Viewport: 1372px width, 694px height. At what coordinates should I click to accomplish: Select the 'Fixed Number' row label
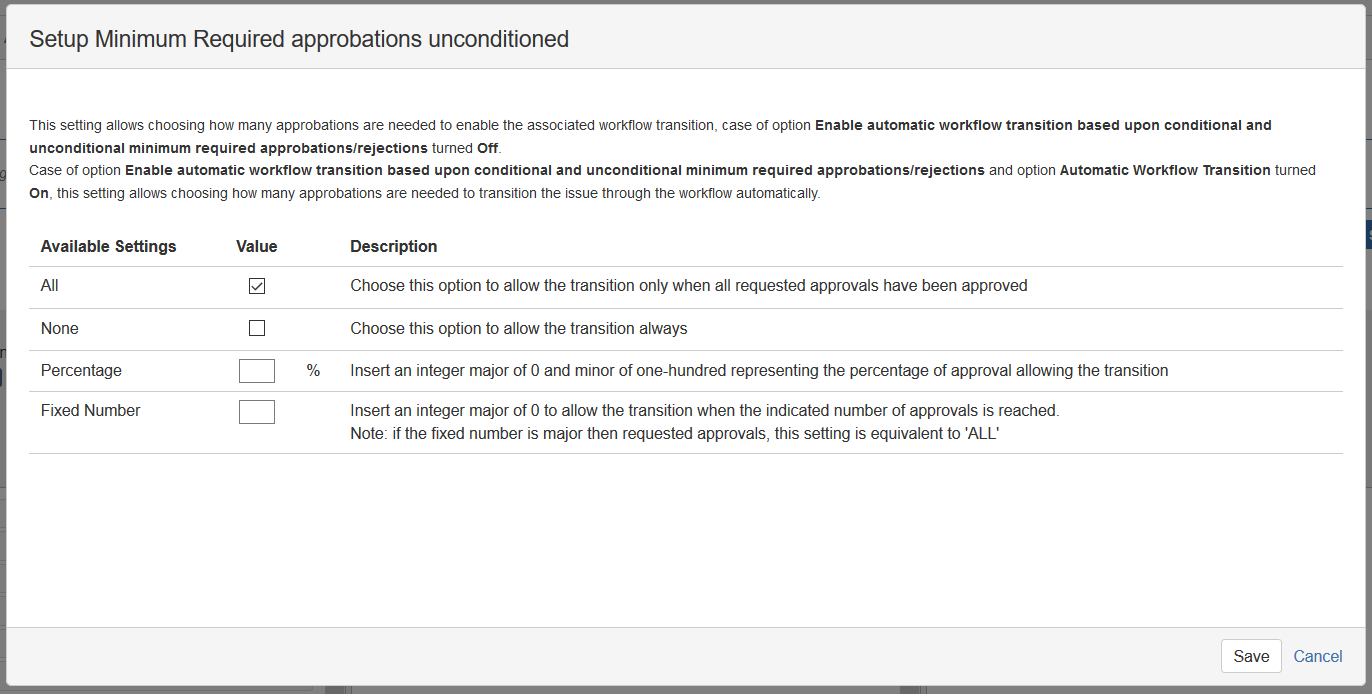pyautogui.click(x=91, y=410)
